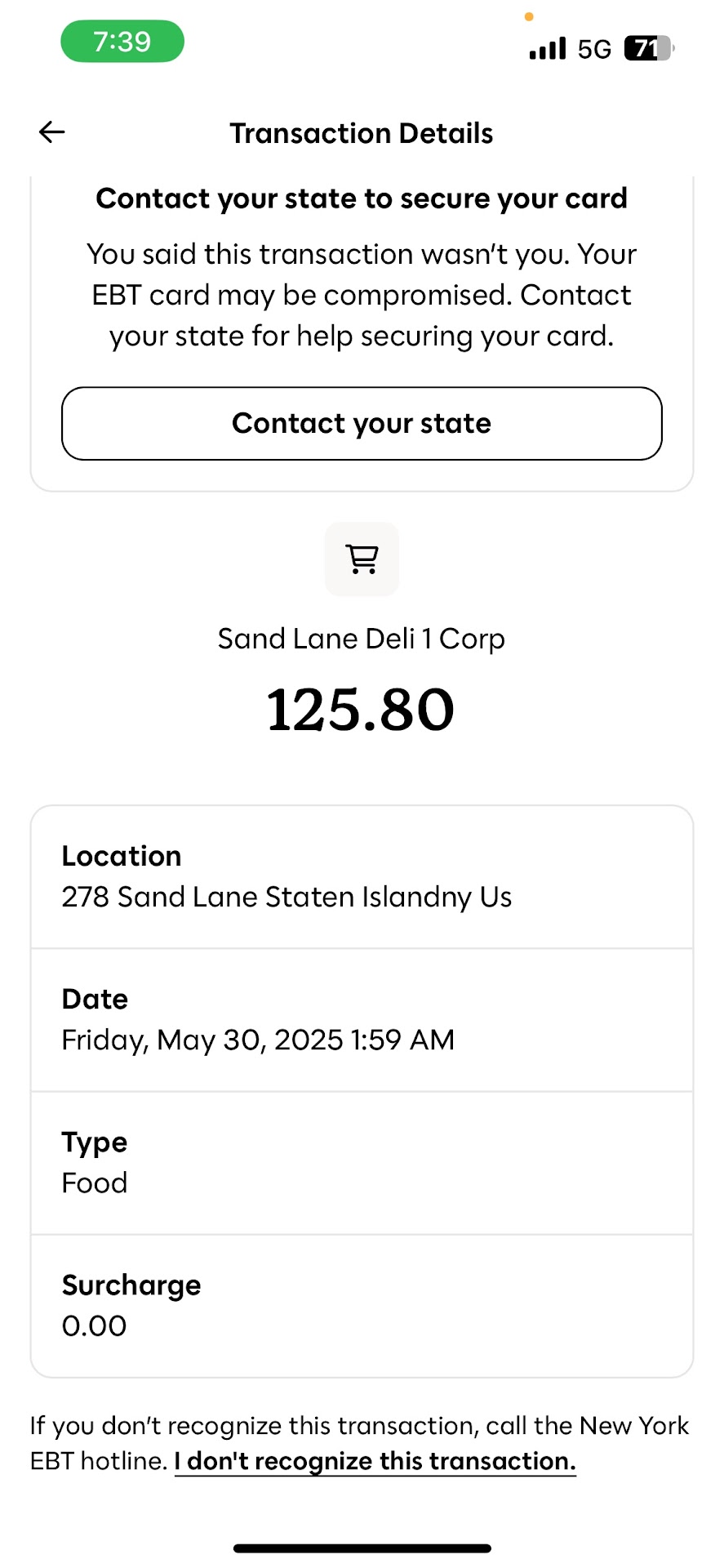724x1568 pixels.
Task: Tap the compromised EBT card warning text
Action: (362, 295)
